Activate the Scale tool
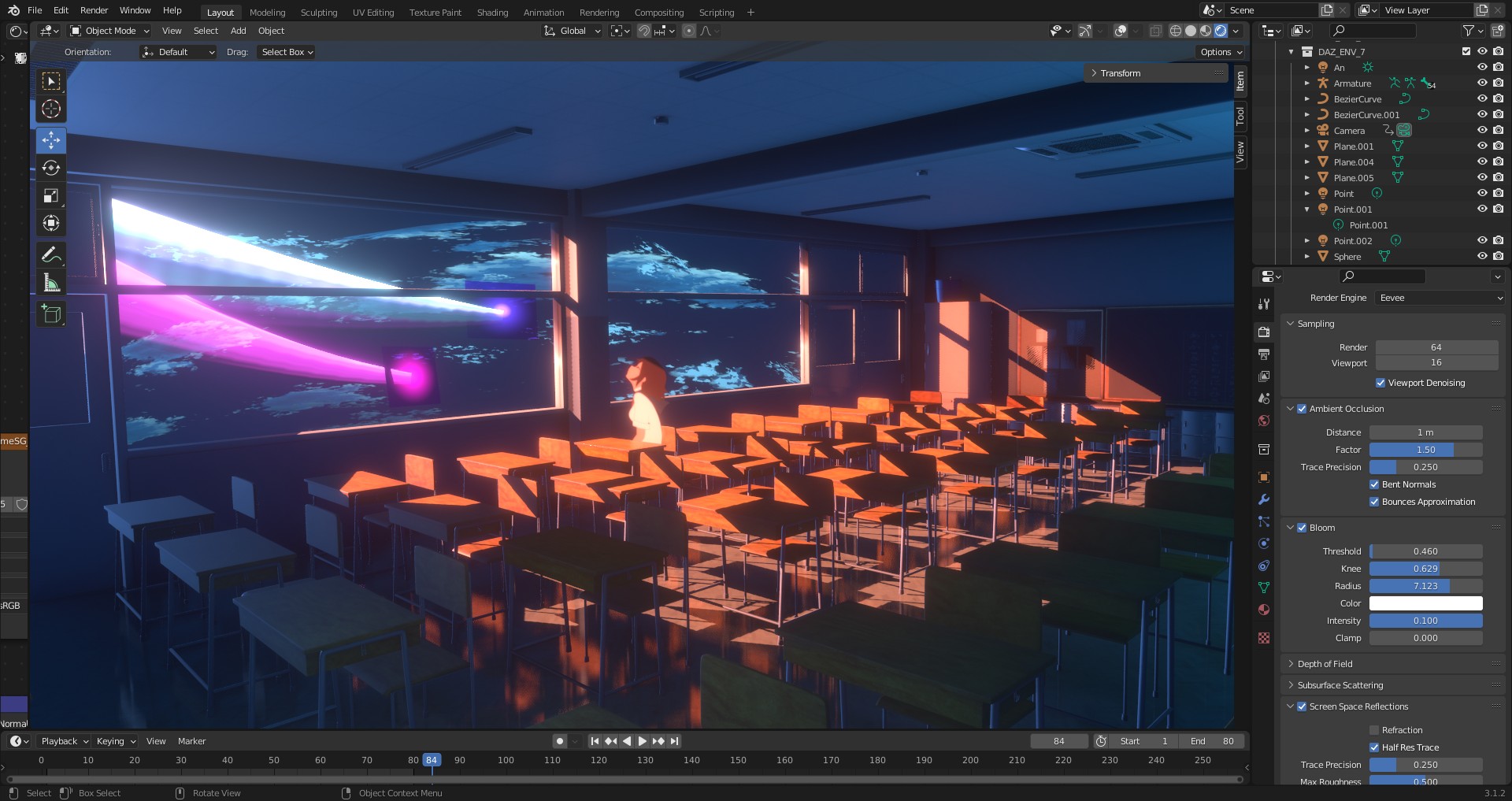 point(51,195)
